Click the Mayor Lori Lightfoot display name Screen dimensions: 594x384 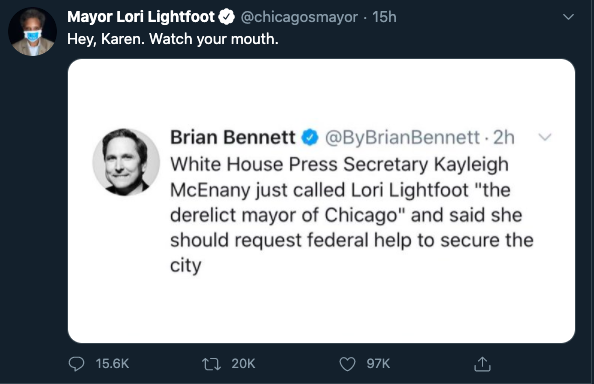pos(141,17)
